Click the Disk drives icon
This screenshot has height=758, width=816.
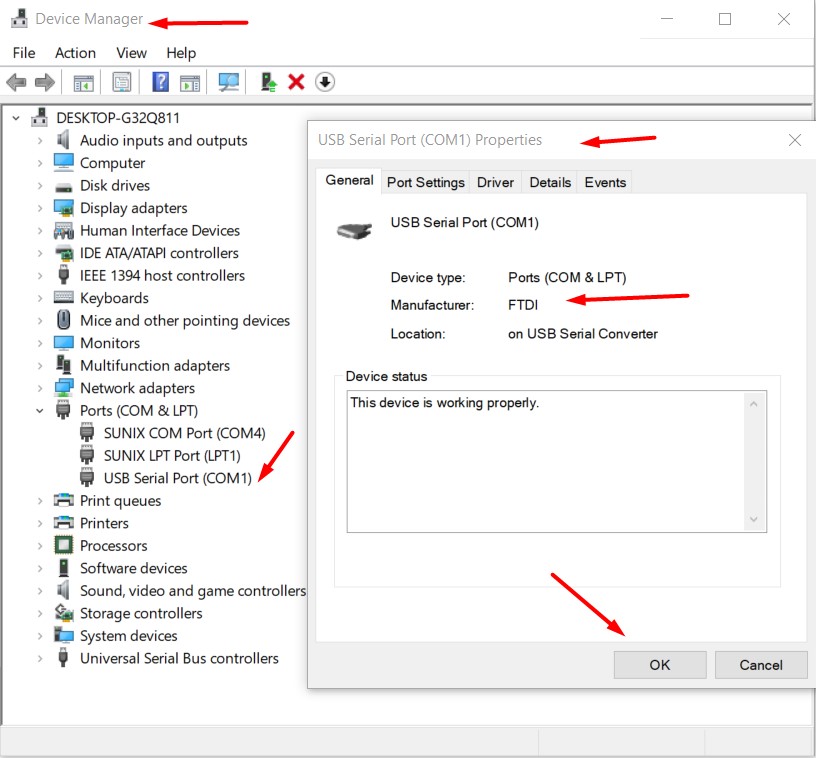pos(63,186)
